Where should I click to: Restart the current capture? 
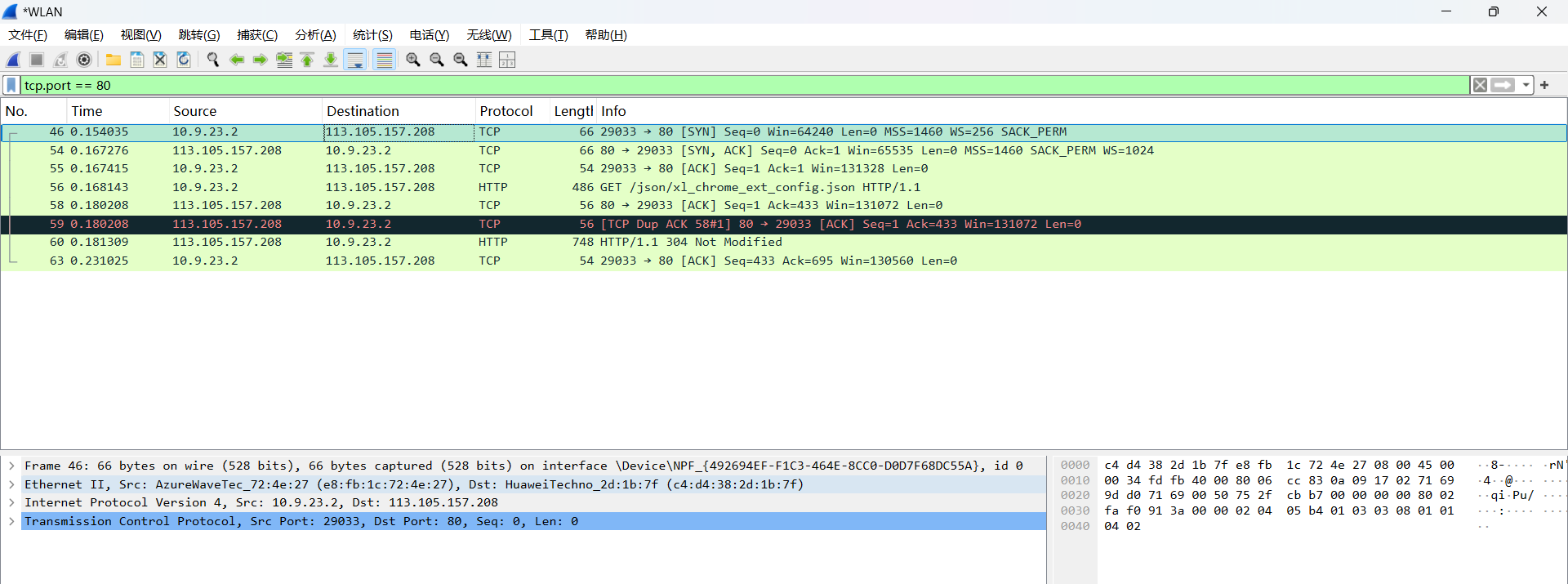[60, 60]
